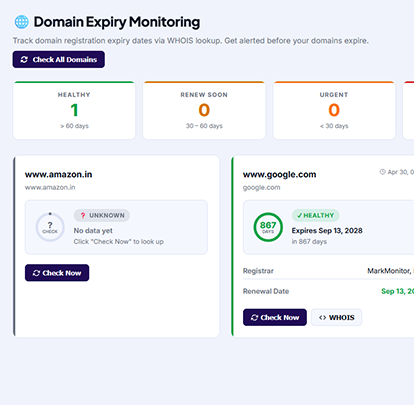The height and width of the screenshot is (405, 414).
Task: Click the question mark check circle for amazon.in
Action: point(50,227)
